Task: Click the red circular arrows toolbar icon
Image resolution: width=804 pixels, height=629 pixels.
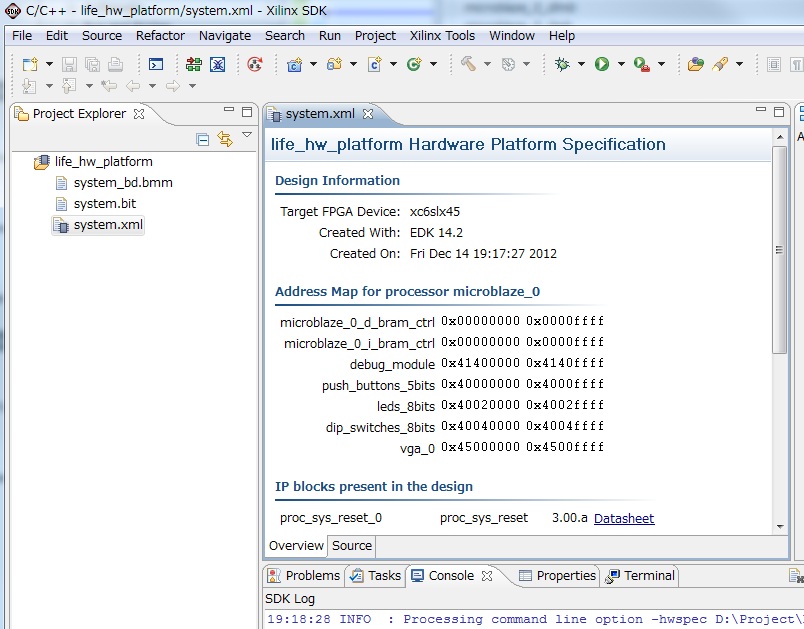Action: coord(255,64)
